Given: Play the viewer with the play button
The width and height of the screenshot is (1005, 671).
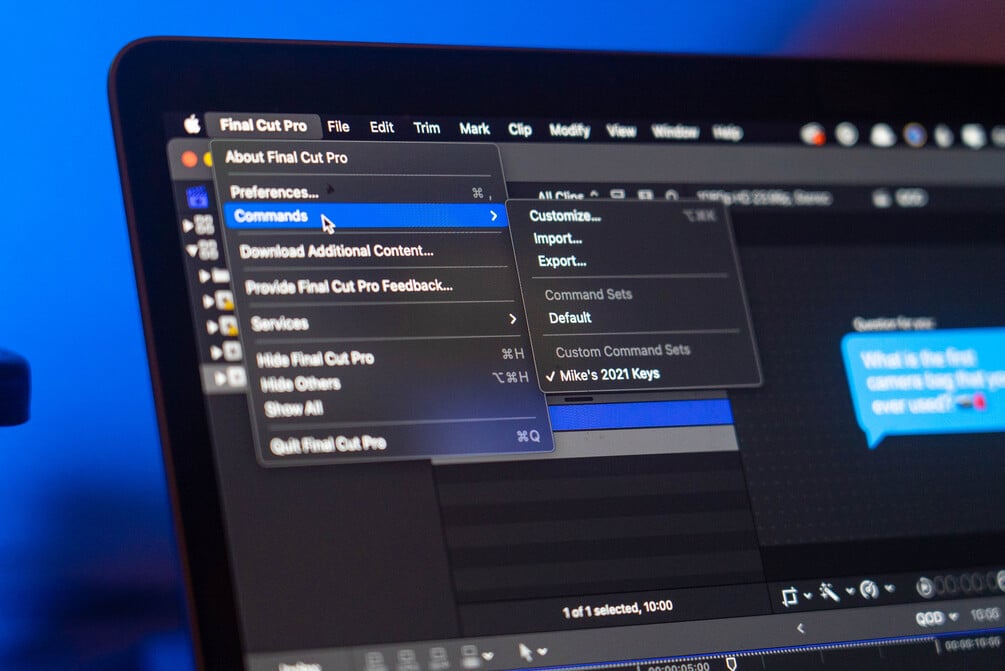Looking at the screenshot, I should coord(924,586).
